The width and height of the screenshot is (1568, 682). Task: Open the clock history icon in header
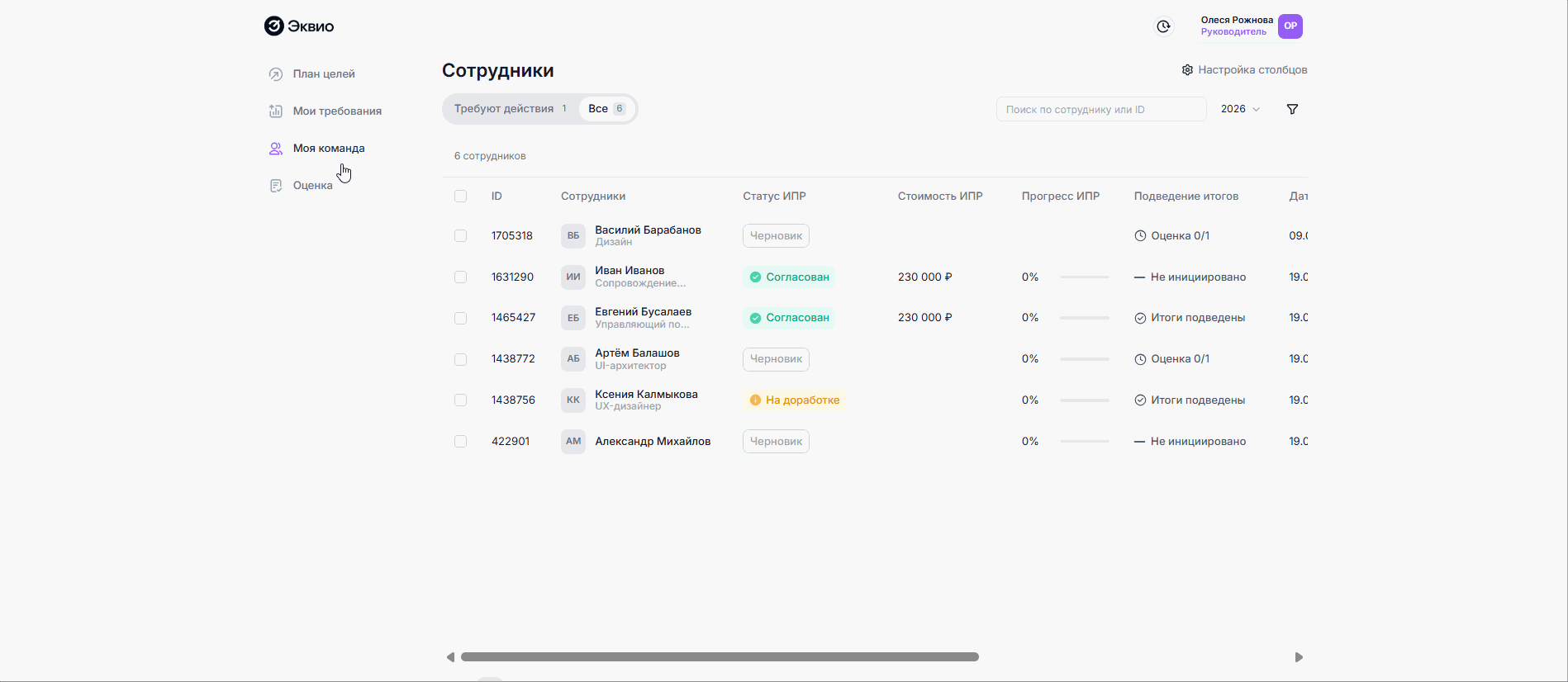tap(1163, 26)
